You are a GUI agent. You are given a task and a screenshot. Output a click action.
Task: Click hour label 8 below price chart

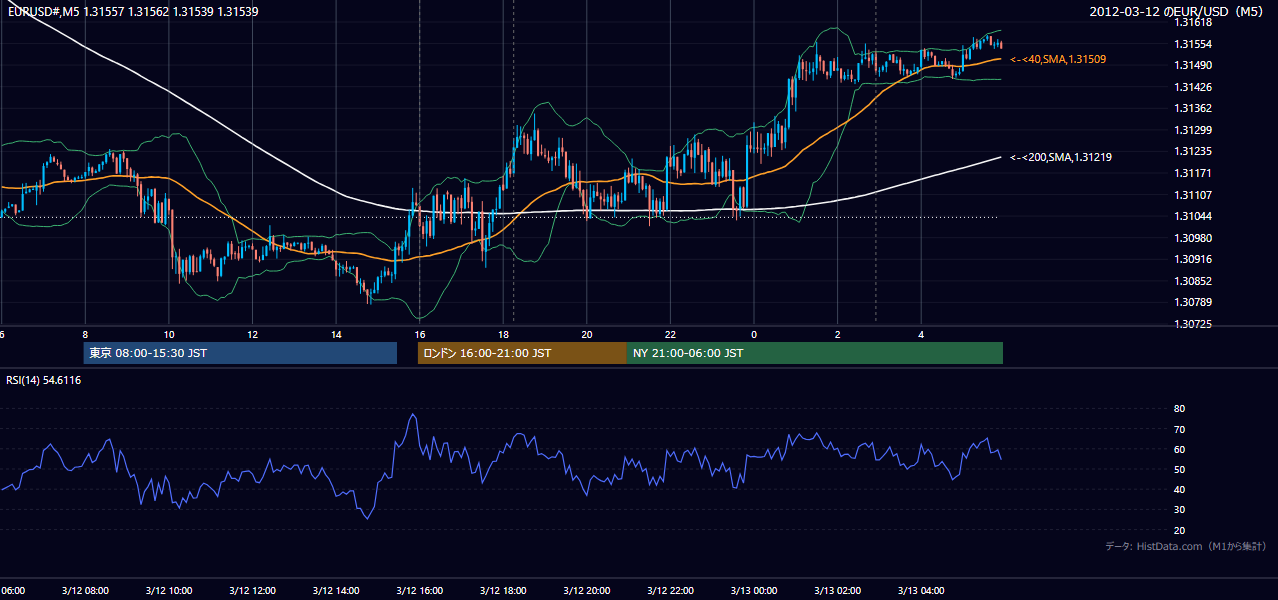point(85,334)
